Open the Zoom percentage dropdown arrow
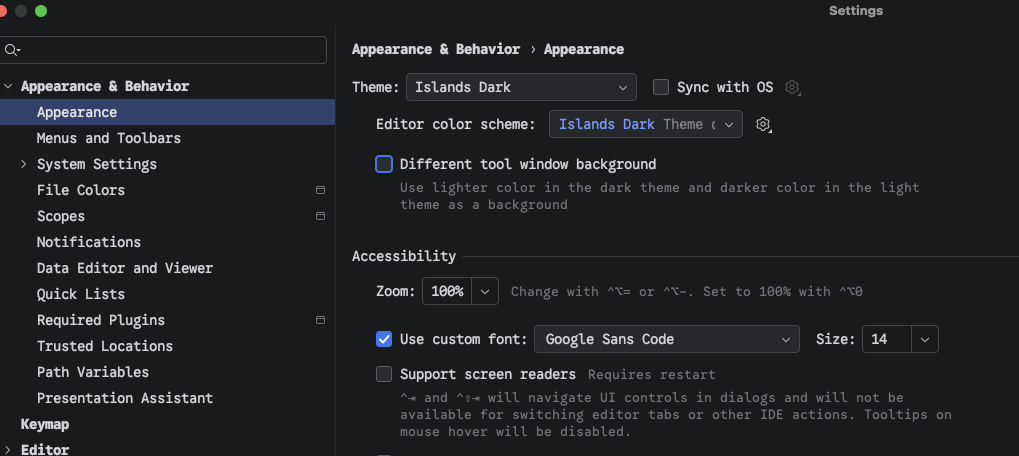Screen dimensions: 1019x456 tap(485, 292)
